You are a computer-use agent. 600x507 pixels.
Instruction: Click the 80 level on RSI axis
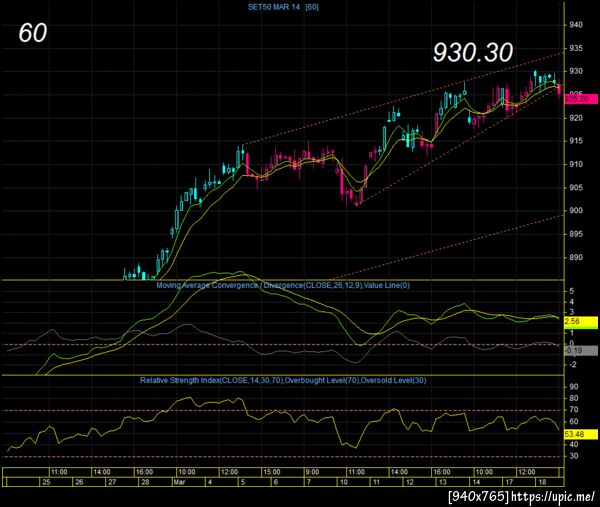(574, 398)
